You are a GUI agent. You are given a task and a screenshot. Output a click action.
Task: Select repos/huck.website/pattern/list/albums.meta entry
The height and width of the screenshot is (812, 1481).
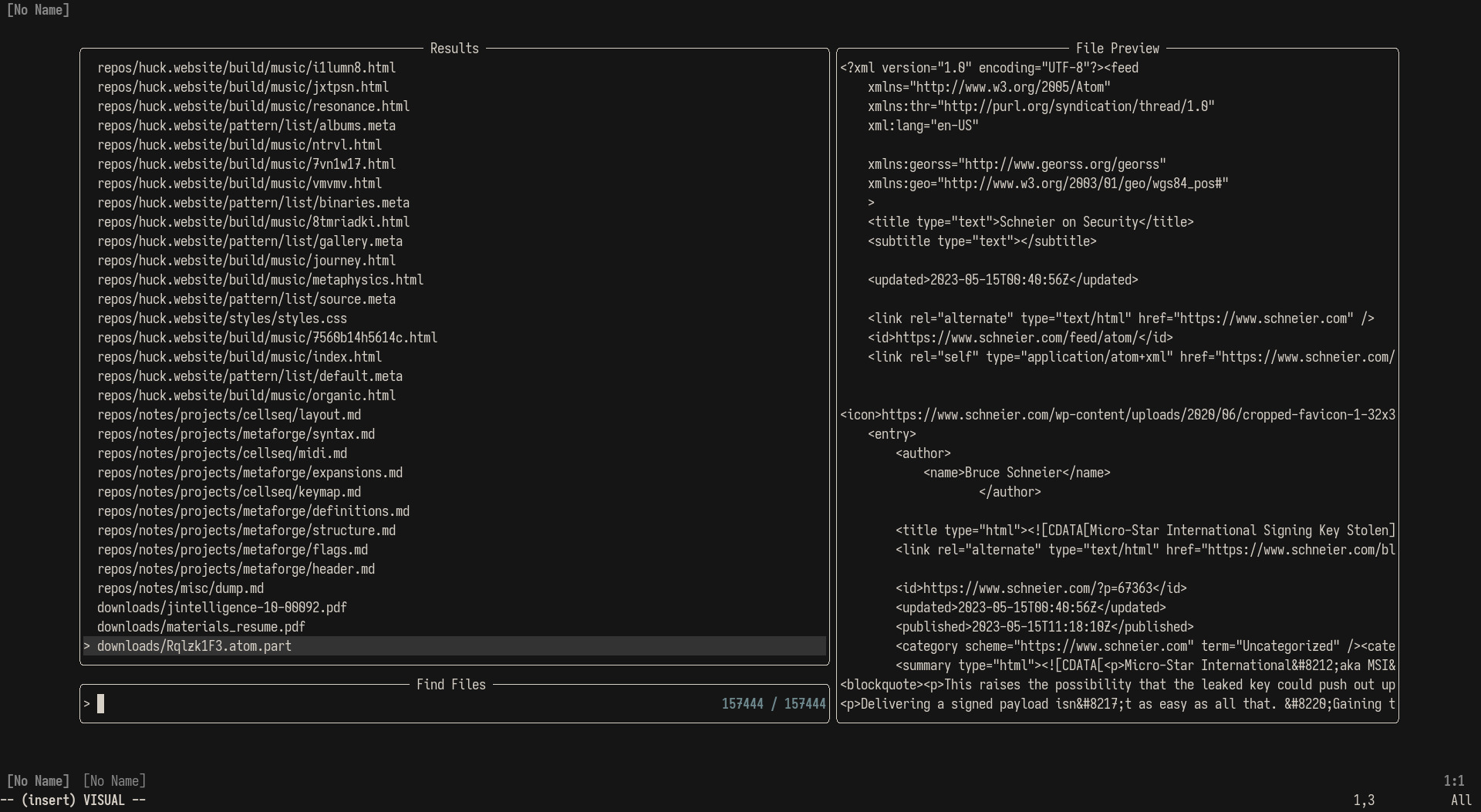(x=454, y=126)
